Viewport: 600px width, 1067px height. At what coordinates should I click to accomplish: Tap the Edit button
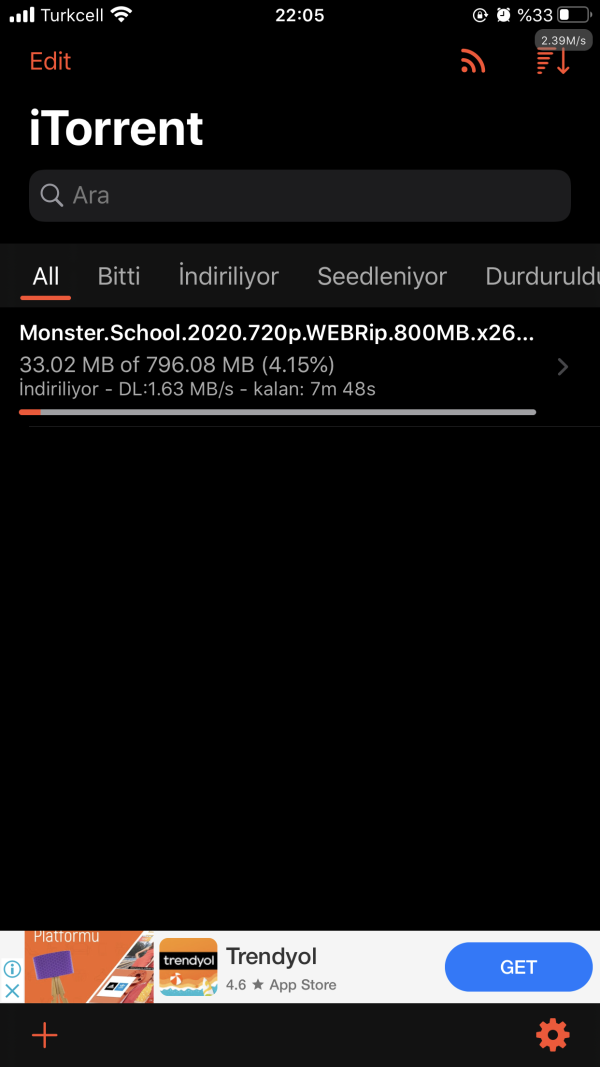50,61
